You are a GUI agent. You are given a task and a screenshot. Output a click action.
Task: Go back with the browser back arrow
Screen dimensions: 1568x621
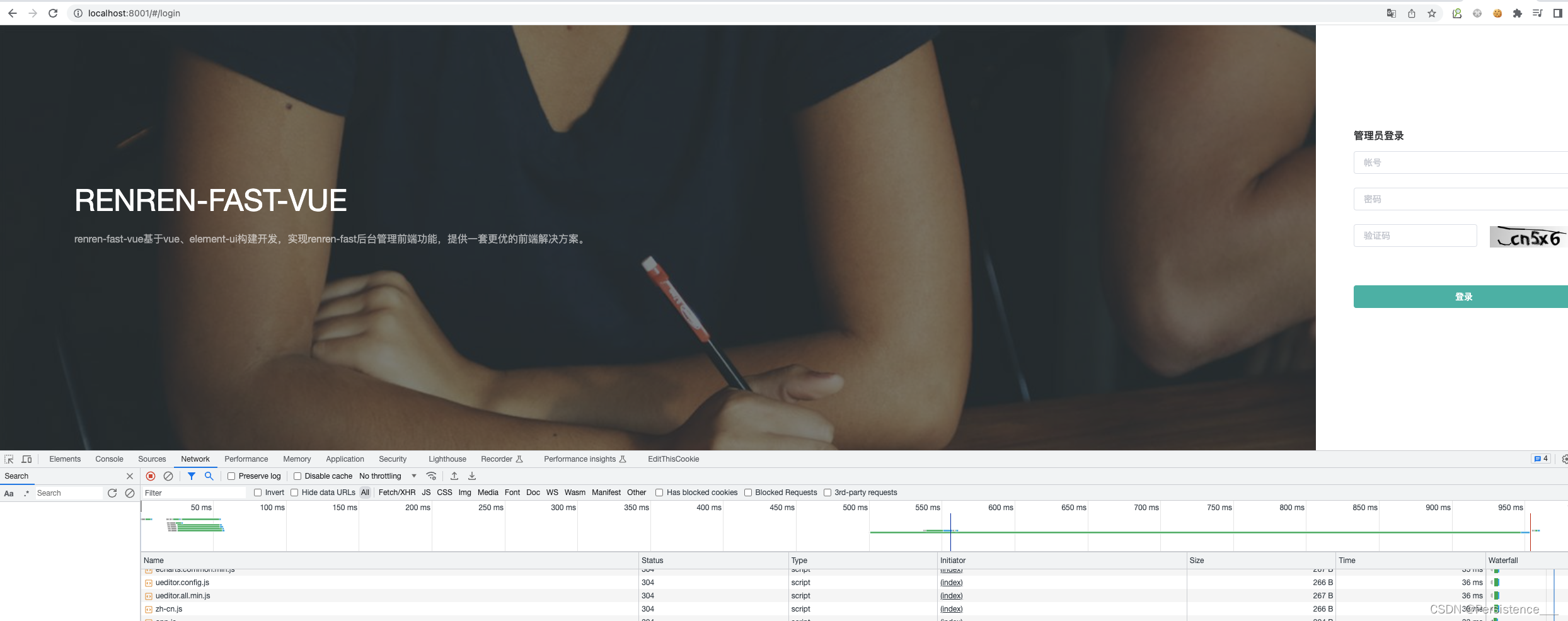point(13,13)
